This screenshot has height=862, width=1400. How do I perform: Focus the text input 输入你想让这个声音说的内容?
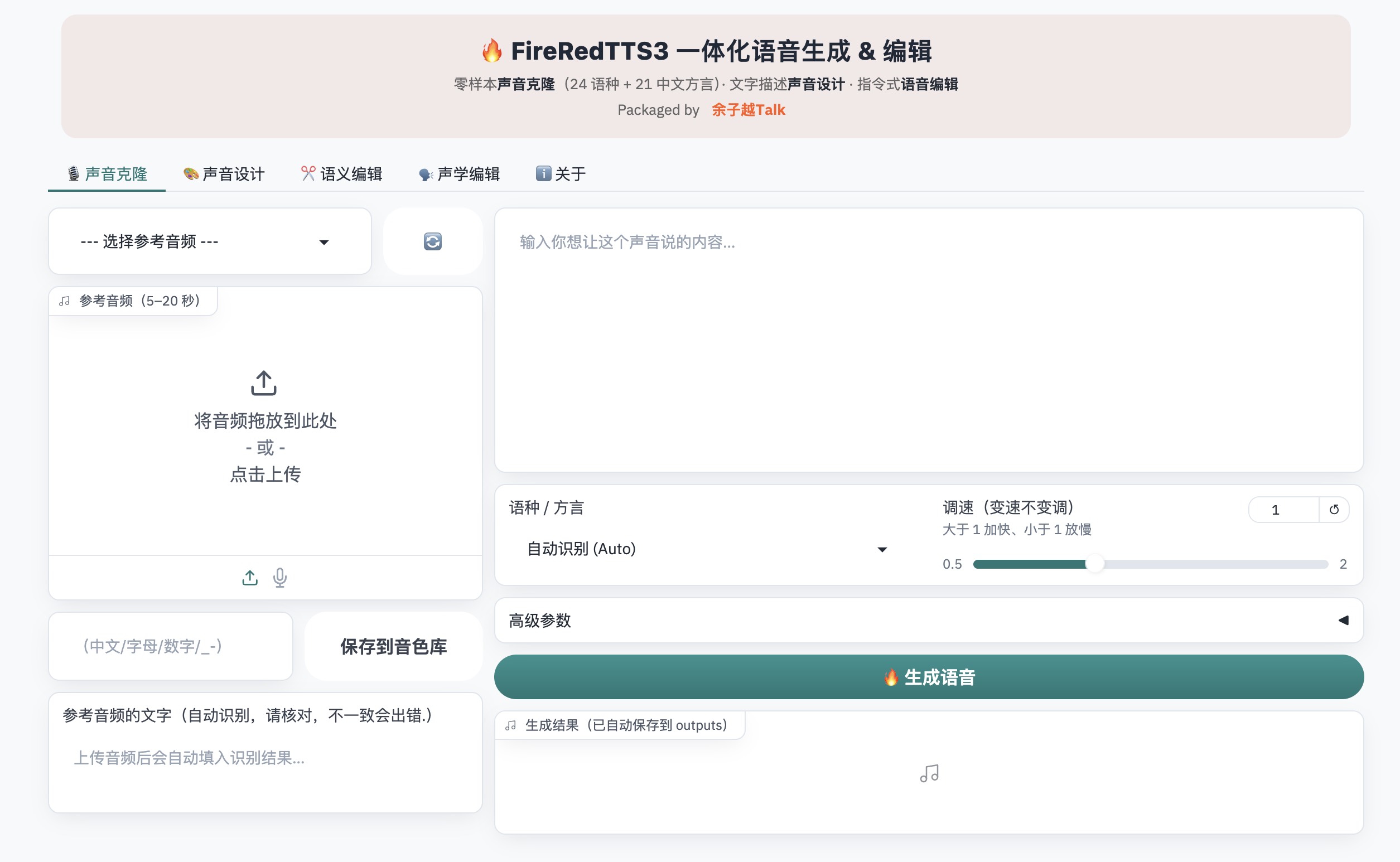pyautogui.click(x=929, y=340)
